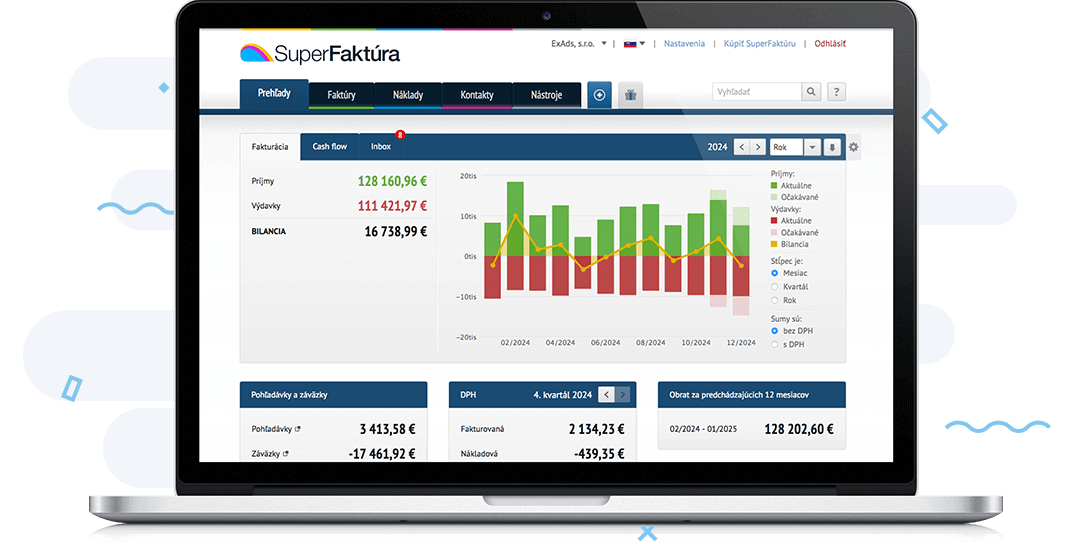This screenshot has width=1090, height=544.
Task: Click the Pohľadávky a záväzky panel header
Action: pos(334,395)
